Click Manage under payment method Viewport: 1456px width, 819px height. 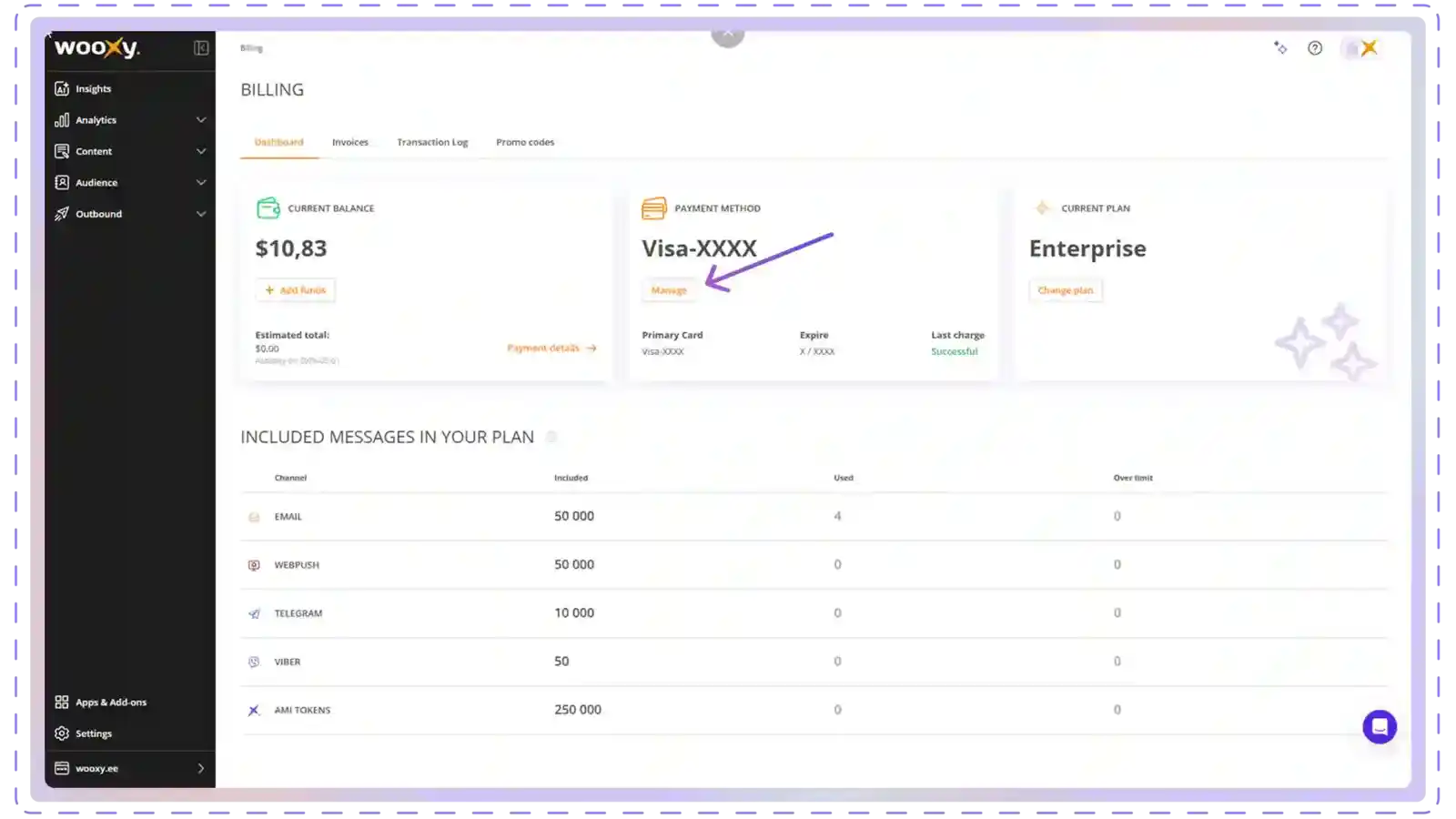[669, 290]
